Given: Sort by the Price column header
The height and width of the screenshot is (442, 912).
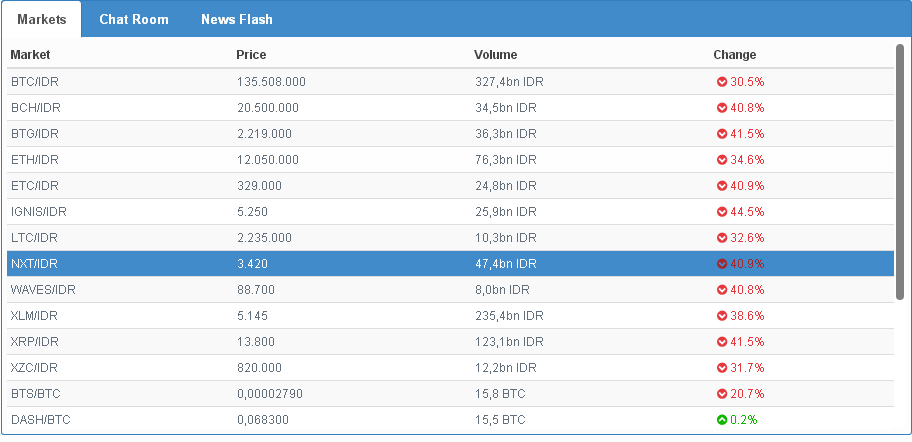Looking at the screenshot, I should (x=251, y=55).
